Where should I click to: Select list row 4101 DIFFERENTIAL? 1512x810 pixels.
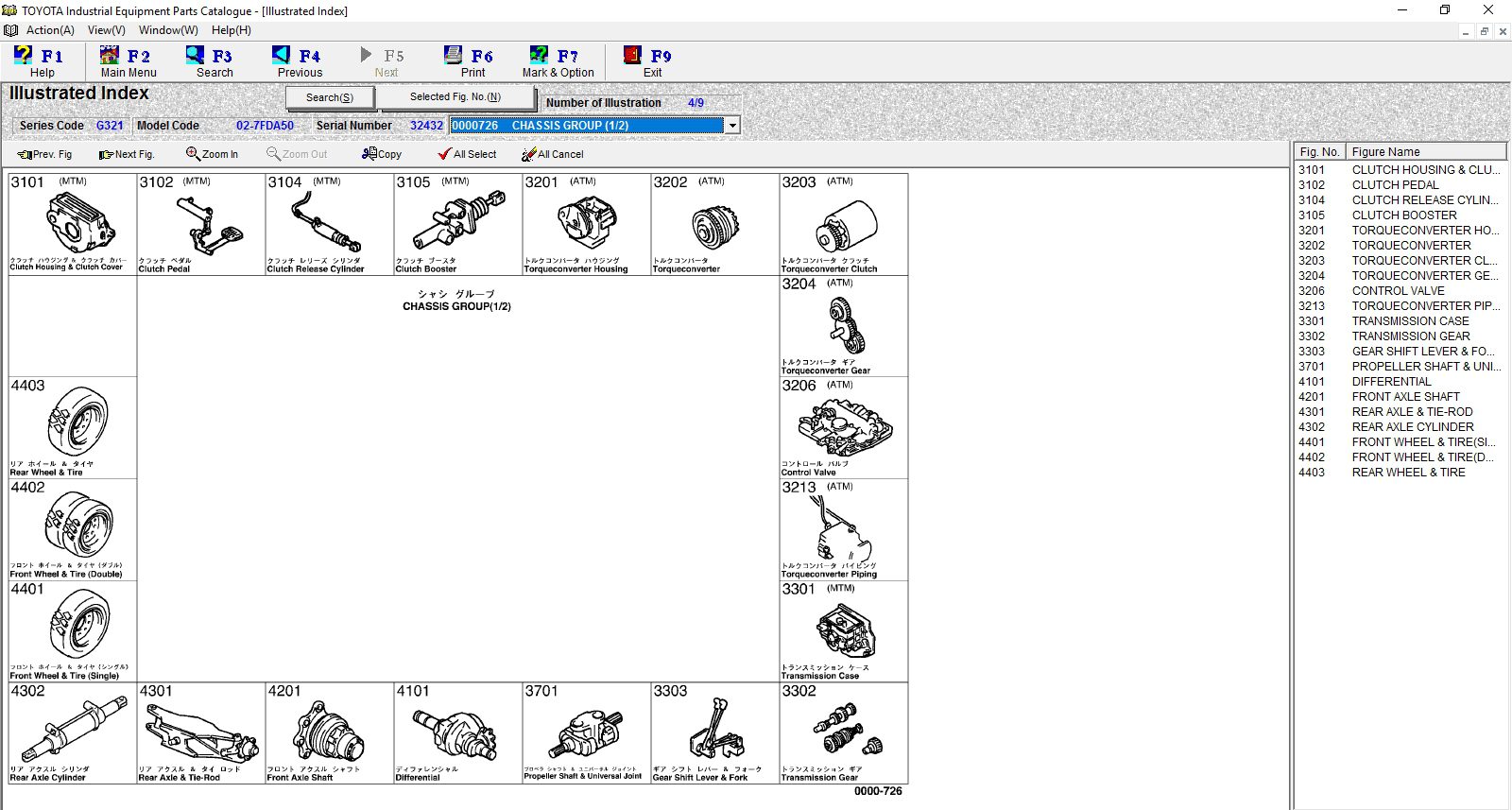coord(1400,382)
